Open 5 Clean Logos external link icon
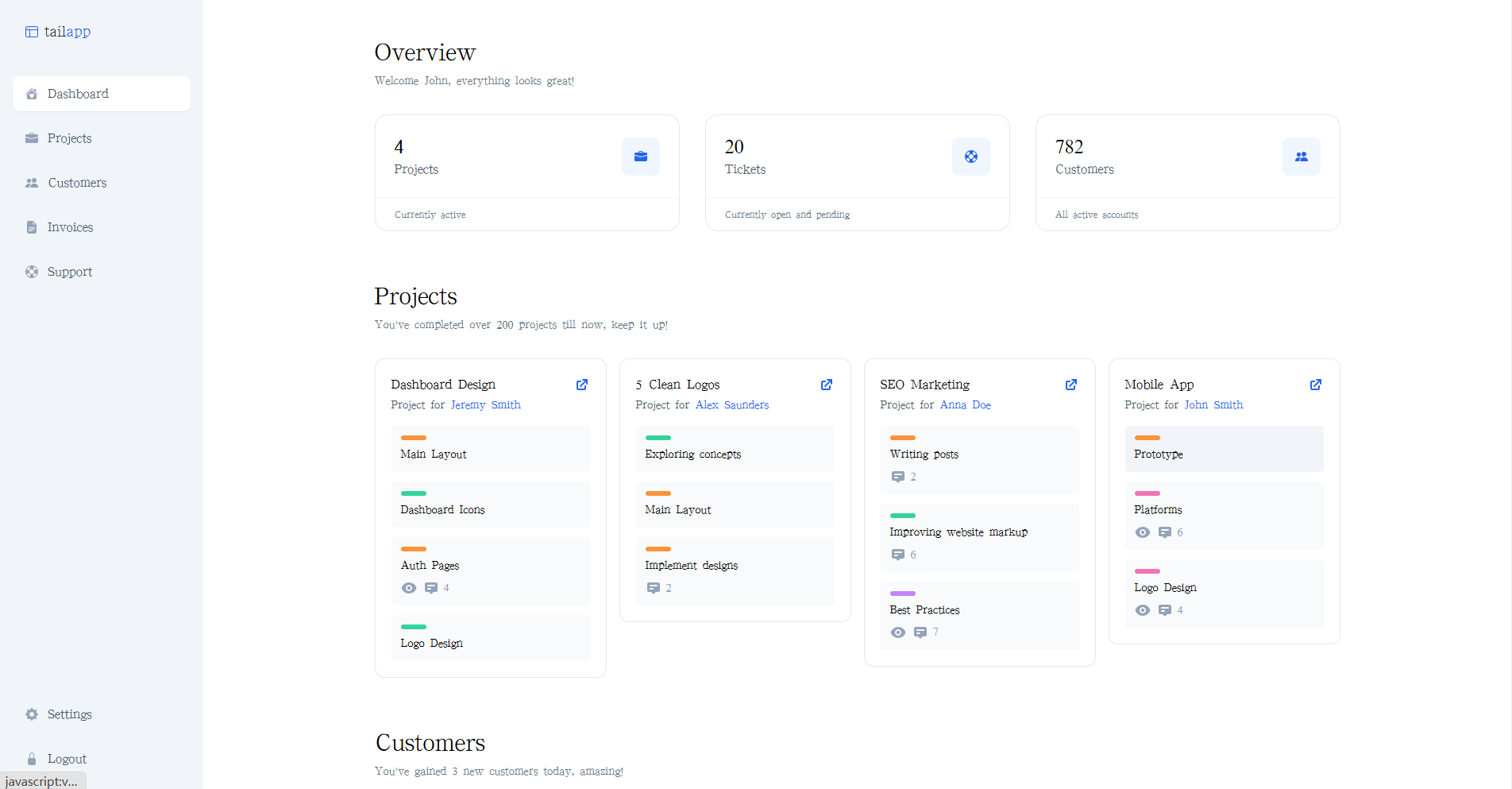Screen dimensions: 1512x789 pyautogui.click(x=827, y=385)
